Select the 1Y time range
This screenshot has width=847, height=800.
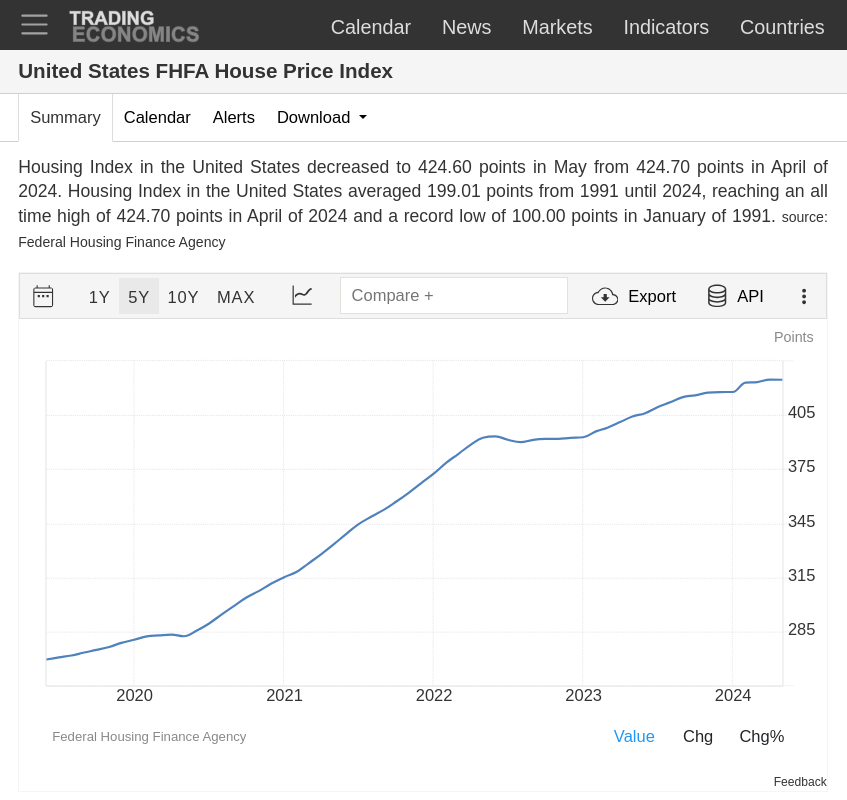point(99,297)
